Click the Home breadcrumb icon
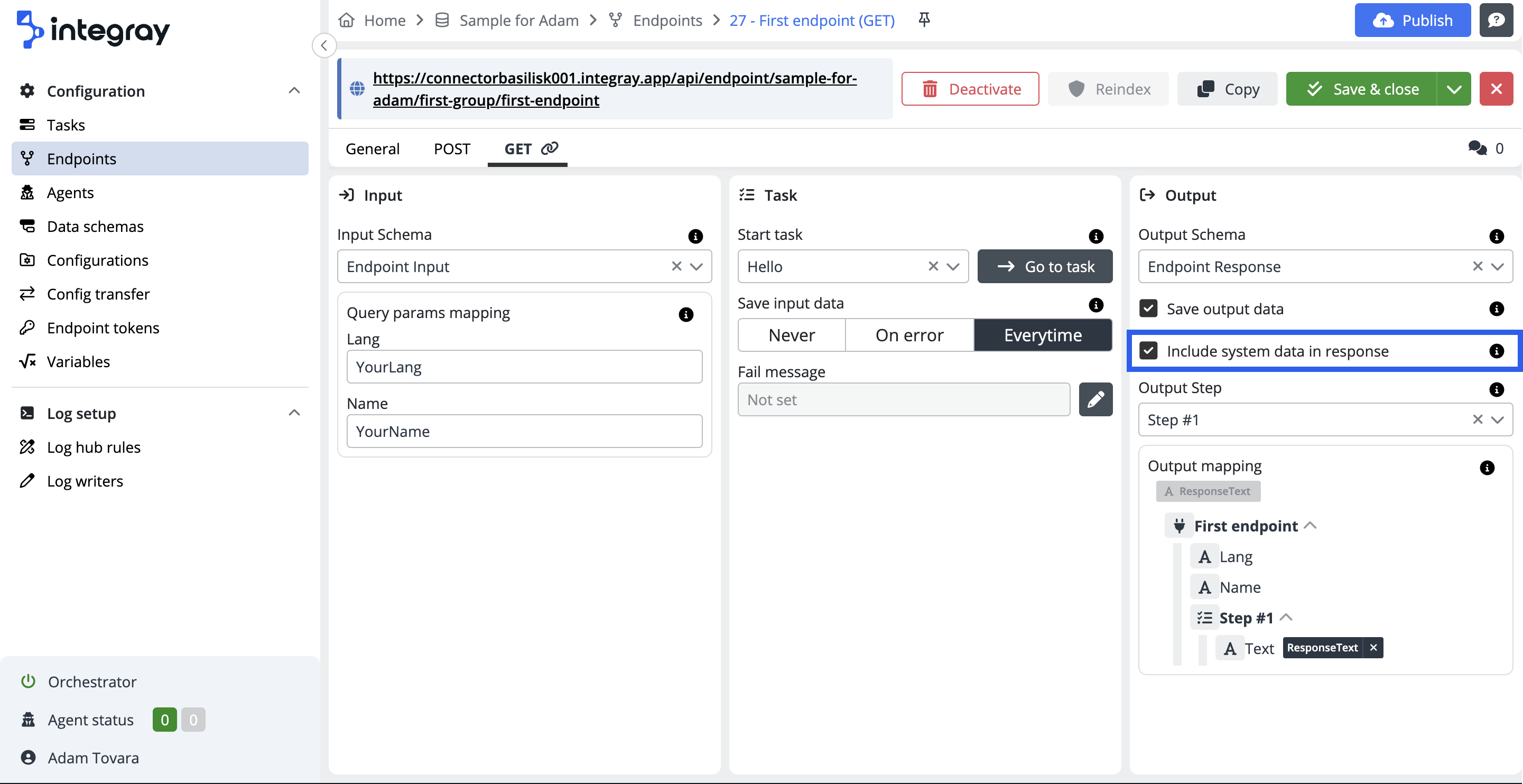Viewport: 1523px width, 784px height. 347,20
